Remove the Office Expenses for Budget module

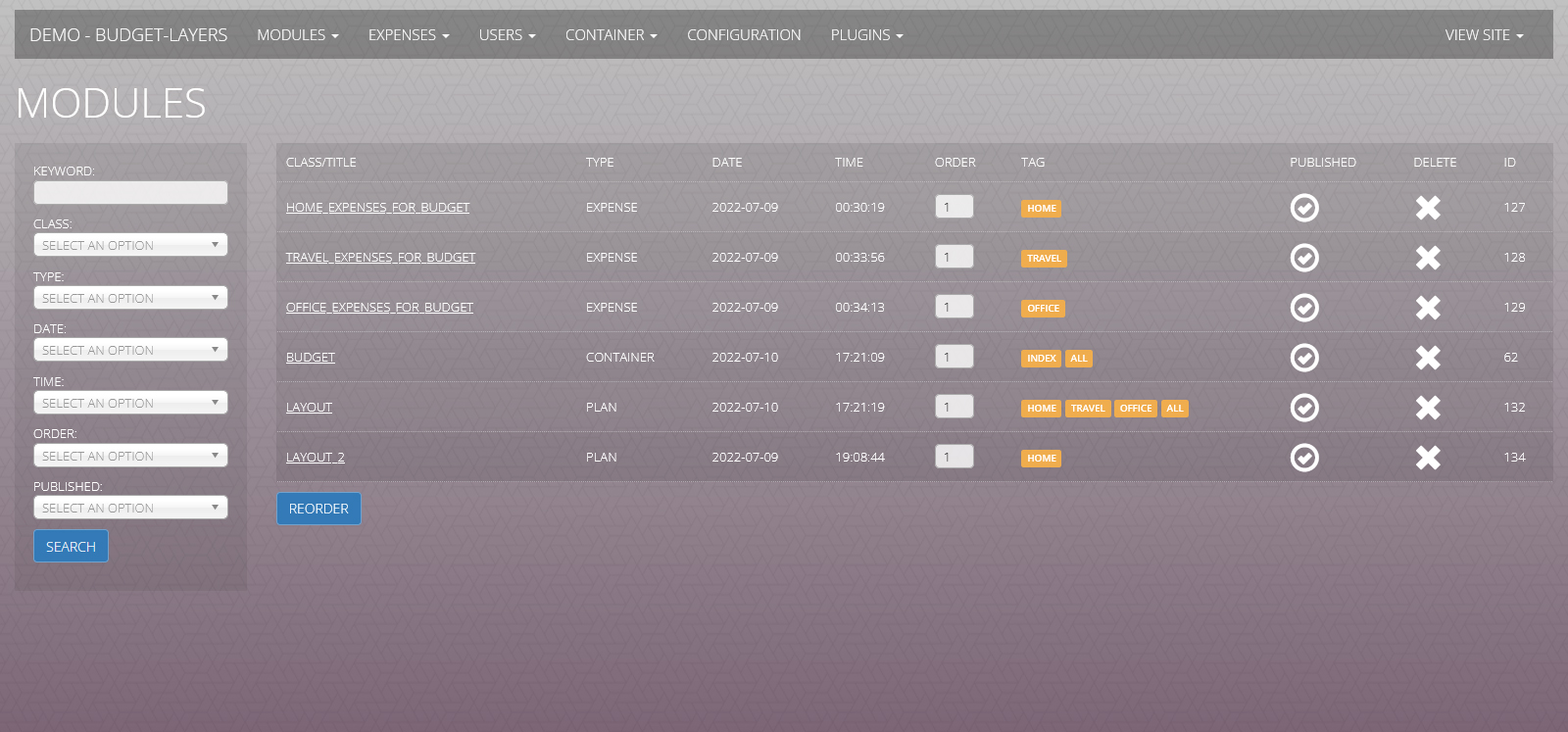point(1428,308)
